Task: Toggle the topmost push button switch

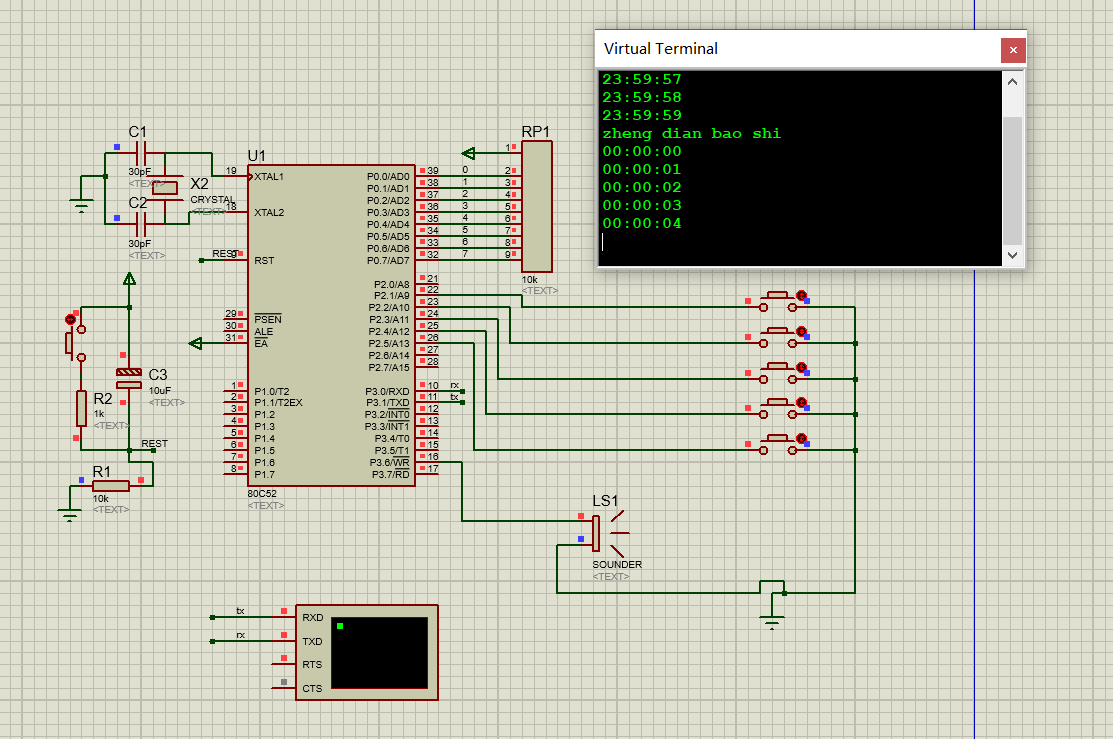Action: [x=778, y=301]
